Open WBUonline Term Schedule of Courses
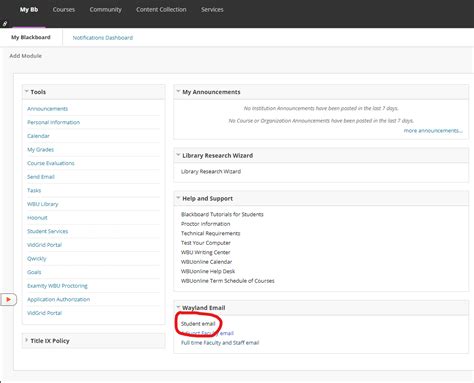474x383 pixels. [x=228, y=281]
